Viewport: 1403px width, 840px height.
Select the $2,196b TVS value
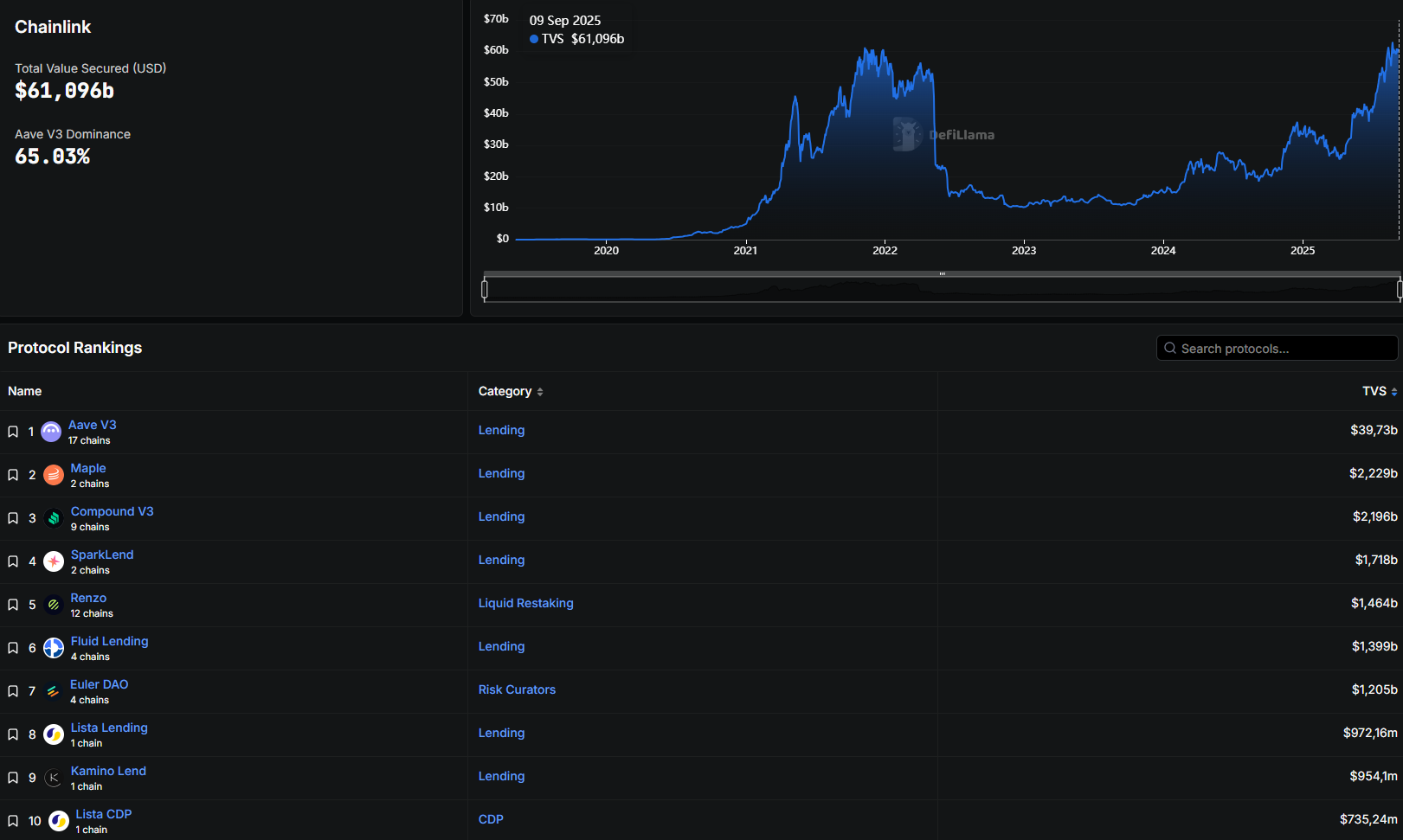tap(1374, 516)
